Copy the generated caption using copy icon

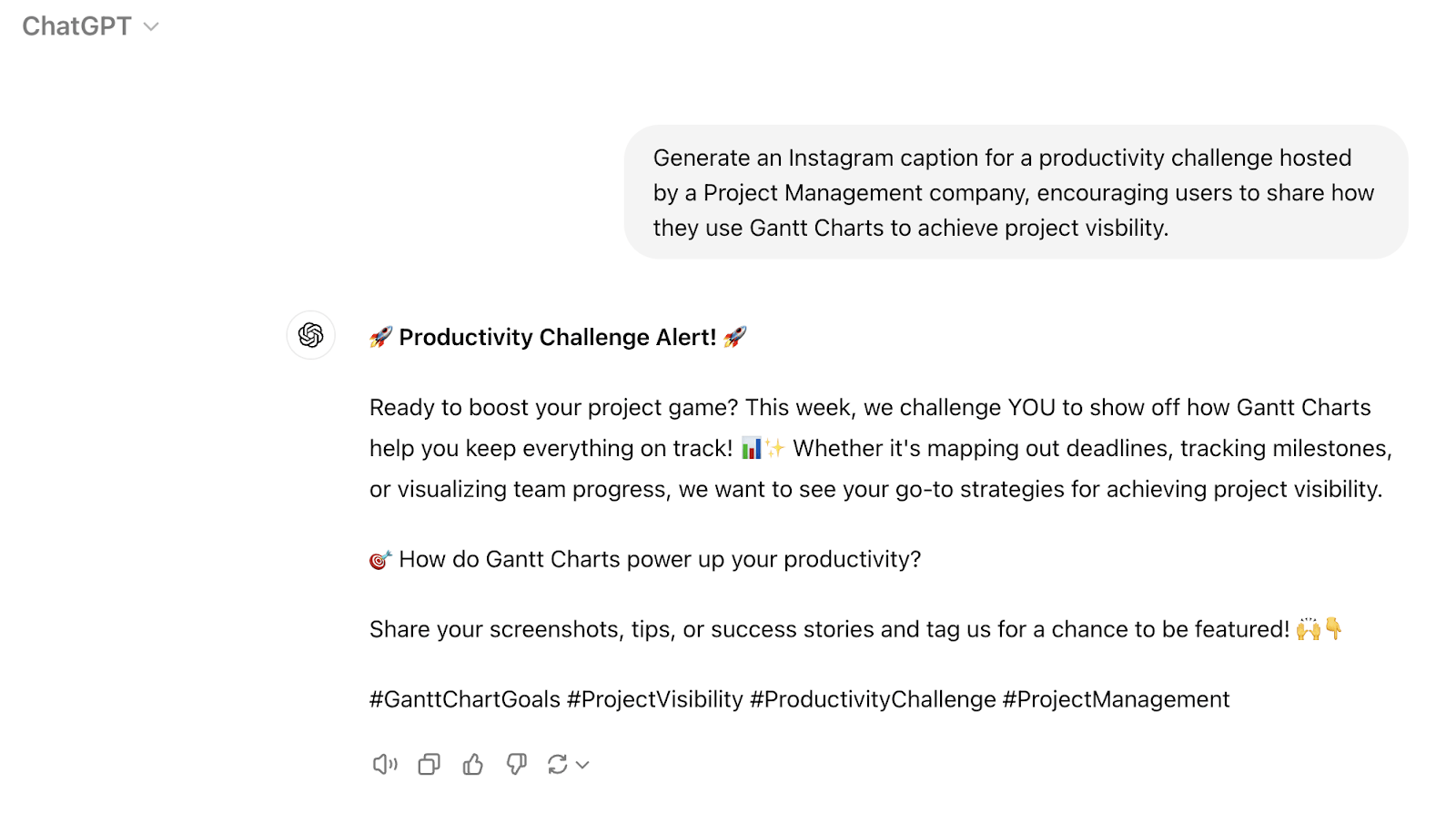tap(428, 765)
